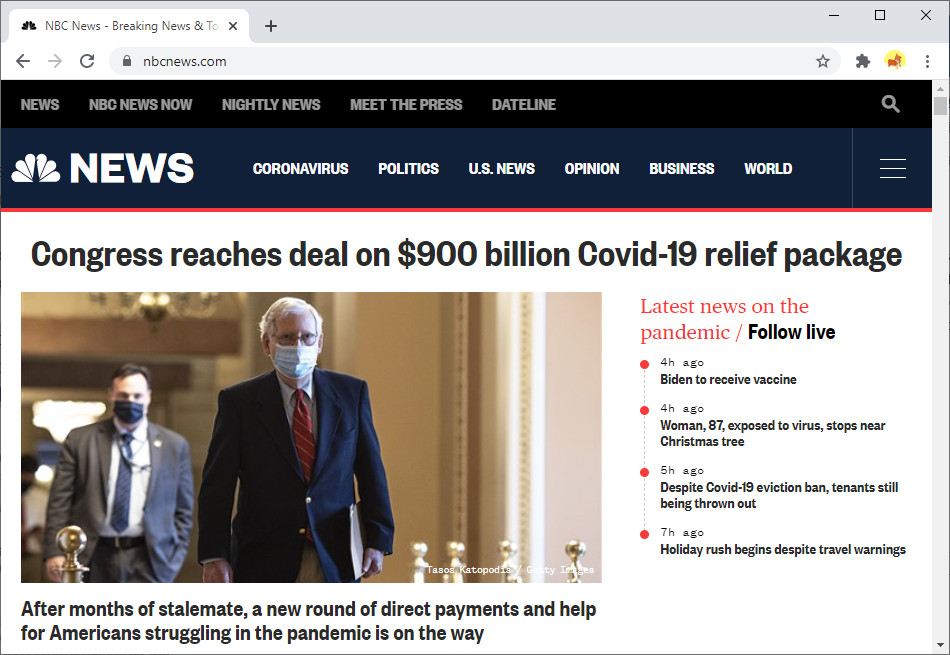The width and height of the screenshot is (950, 655).
Task: Open 'Biden to receive vaccine' story
Action: coord(728,379)
